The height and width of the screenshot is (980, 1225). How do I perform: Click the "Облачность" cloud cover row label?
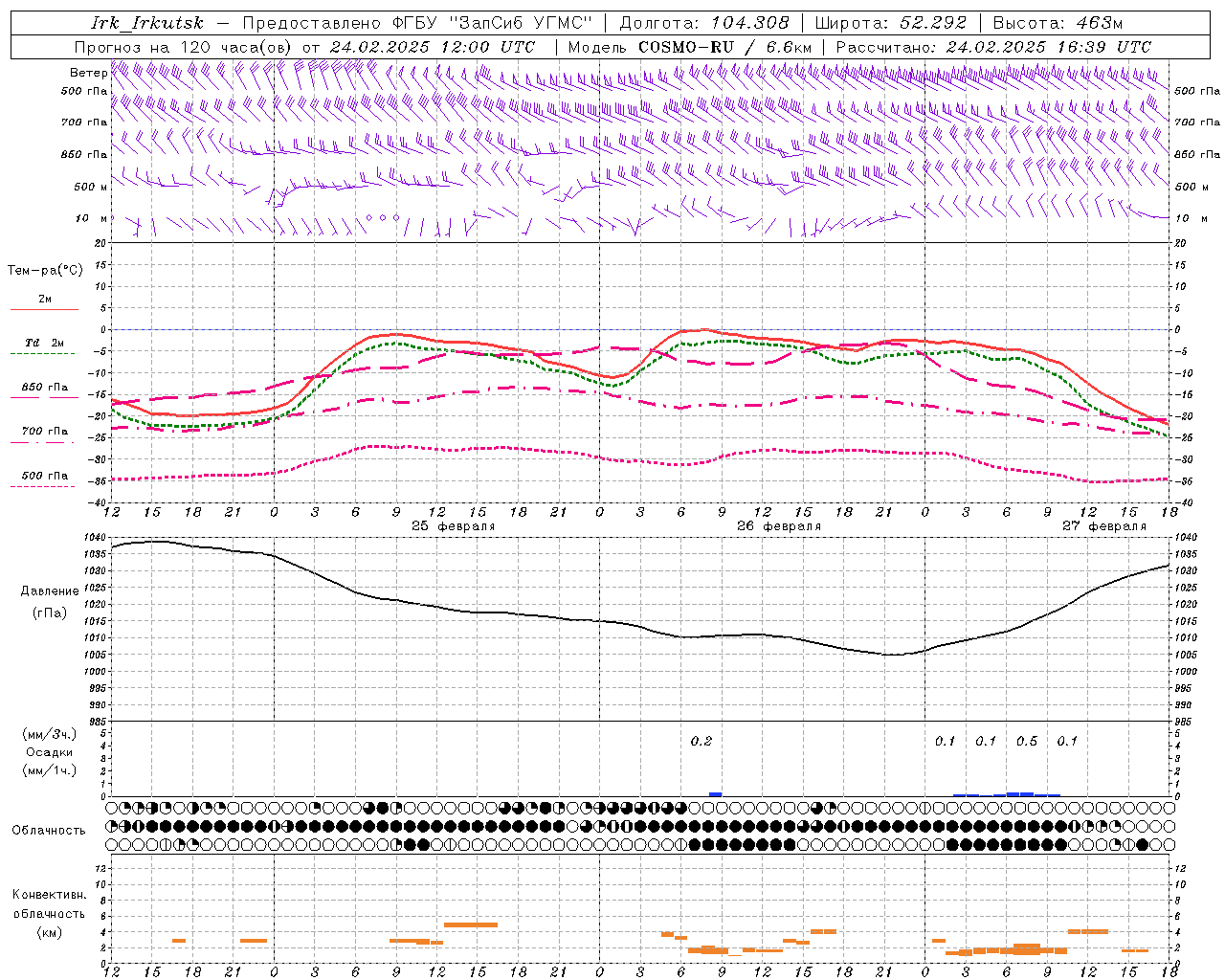click(x=49, y=831)
